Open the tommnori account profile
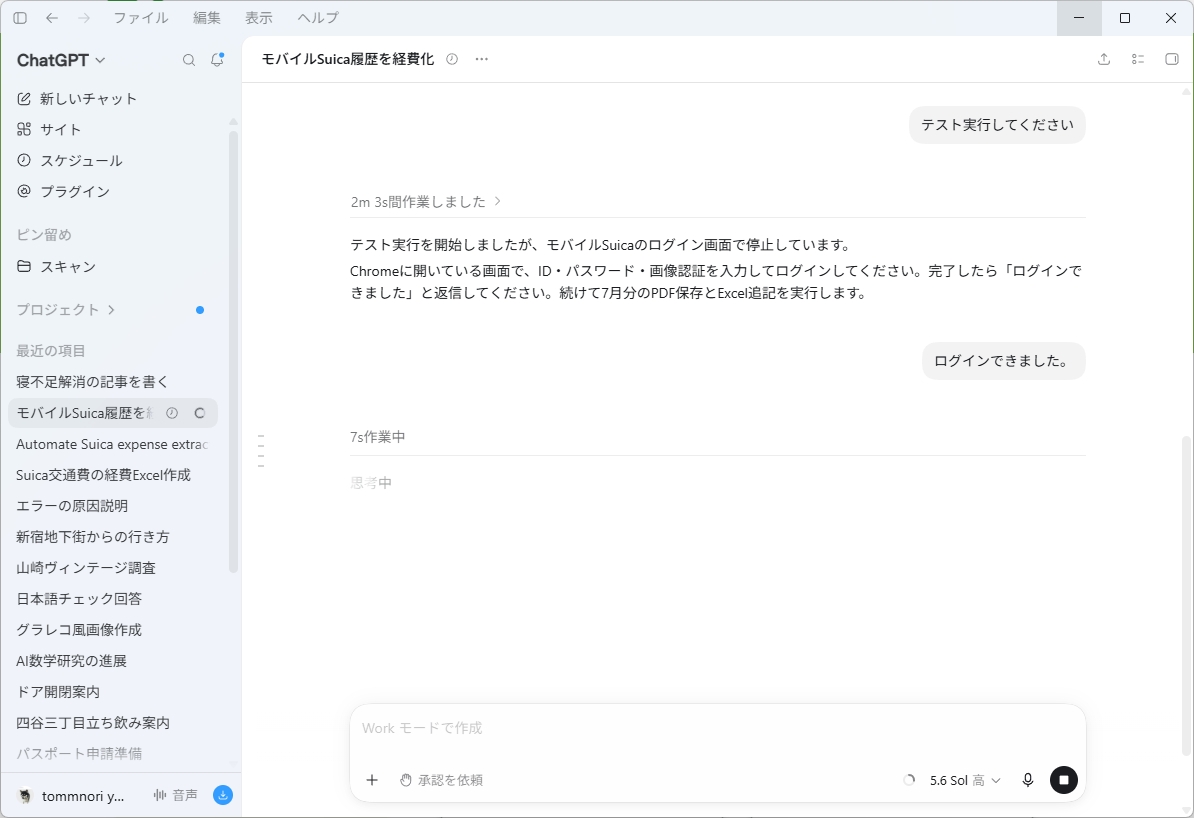The width and height of the screenshot is (1194, 818). (71, 796)
